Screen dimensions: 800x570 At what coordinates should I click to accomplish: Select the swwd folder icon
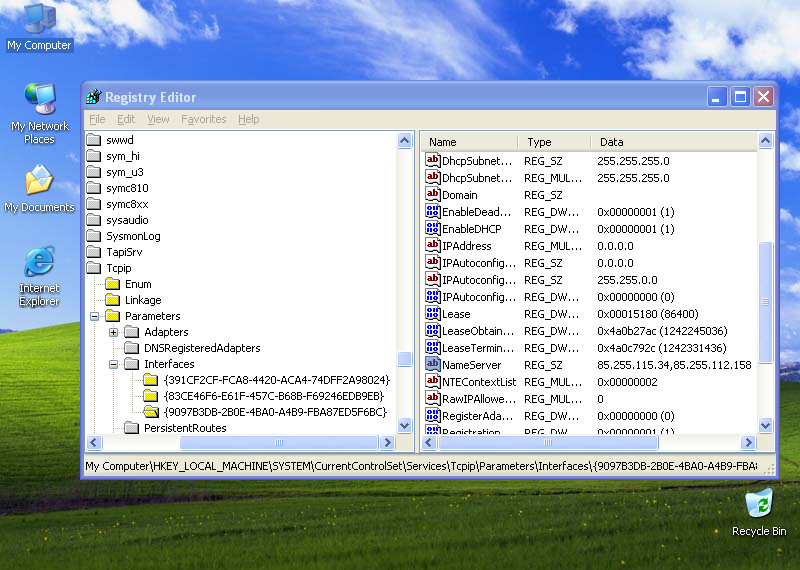coord(94,140)
